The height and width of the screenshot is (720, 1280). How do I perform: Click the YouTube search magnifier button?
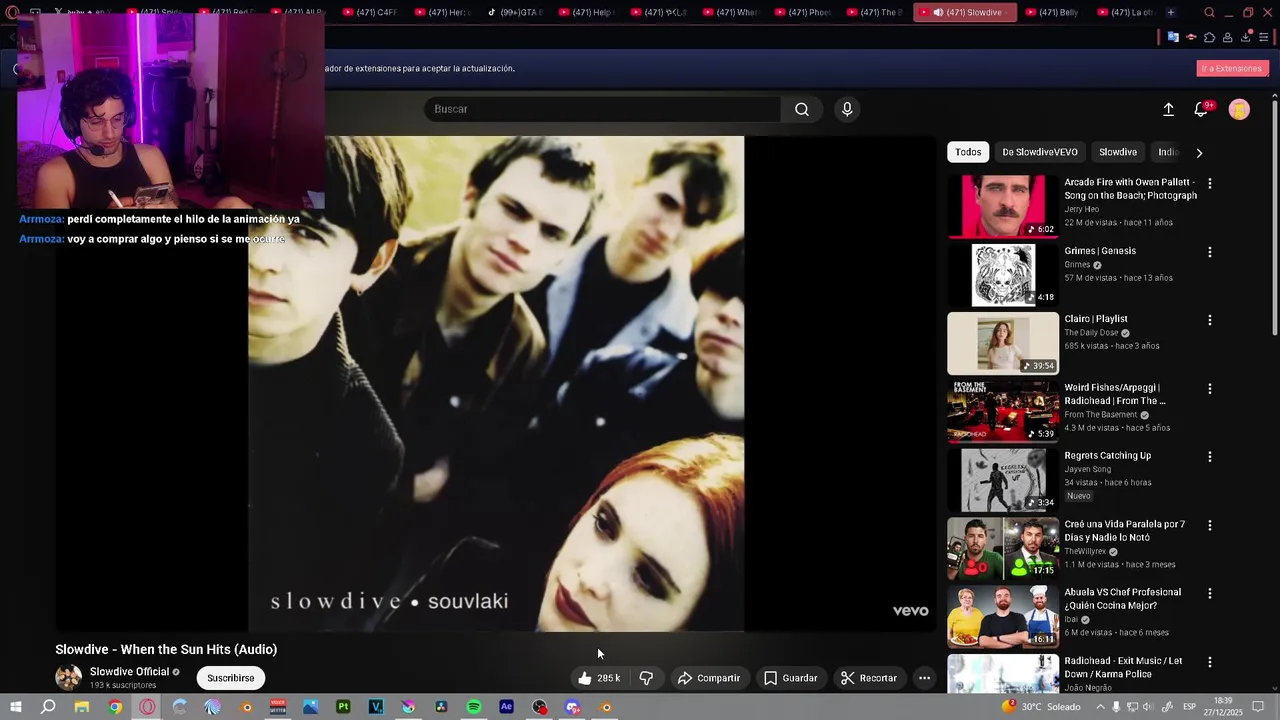point(802,109)
